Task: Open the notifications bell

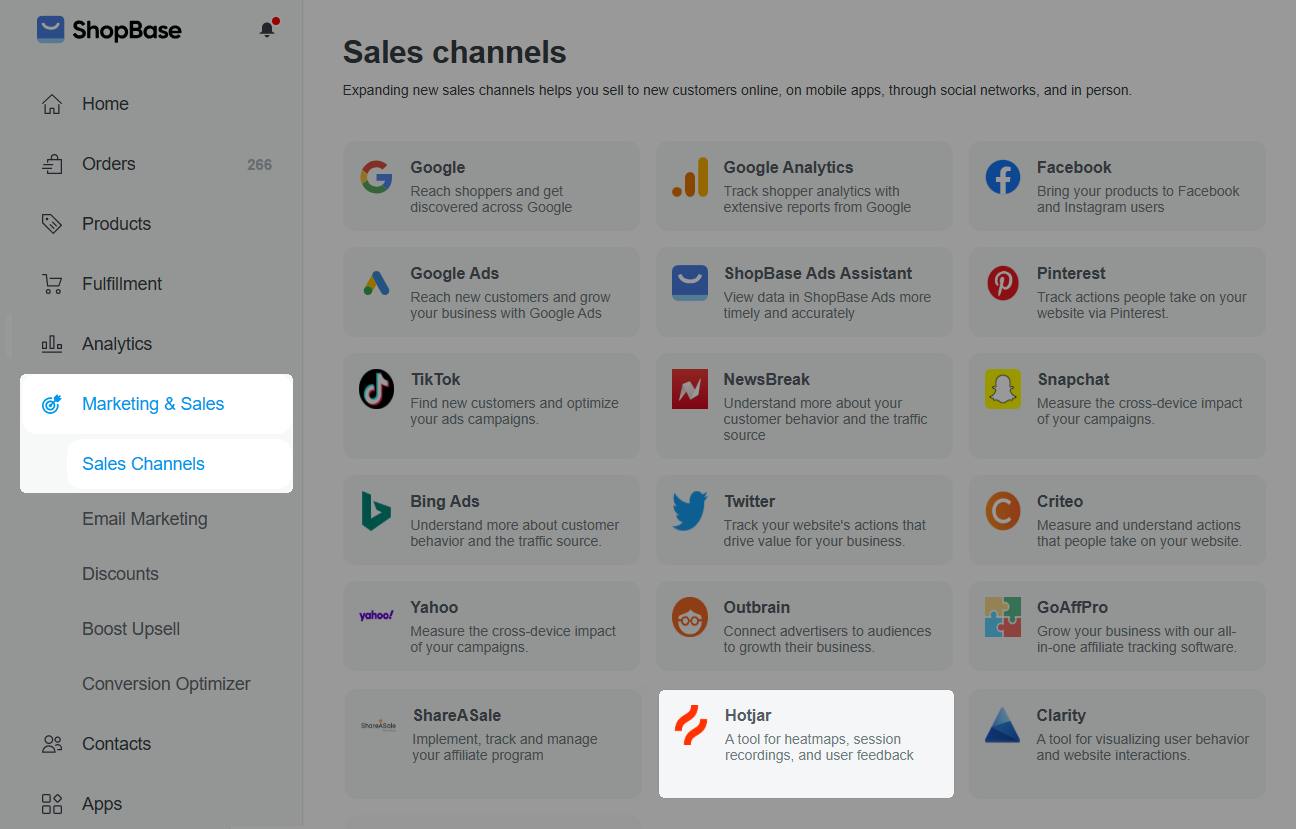Action: click(267, 29)
